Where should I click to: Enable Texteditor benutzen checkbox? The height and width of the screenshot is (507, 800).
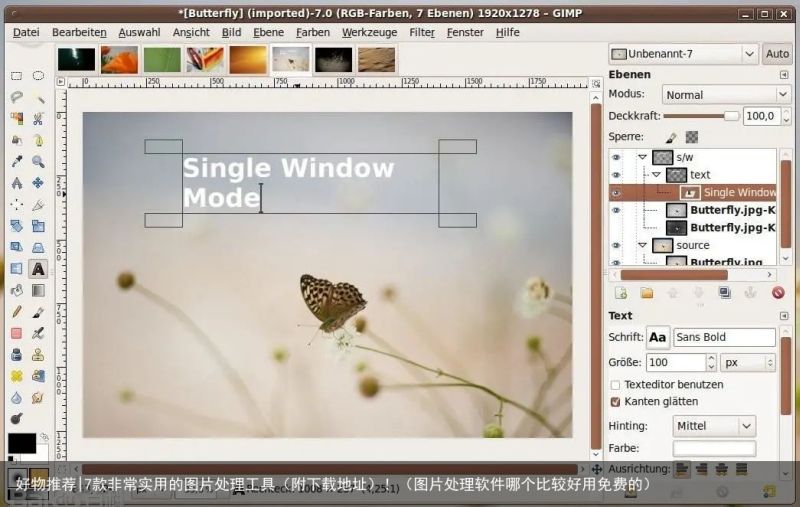pyautogui.click(x=615, y=385)
